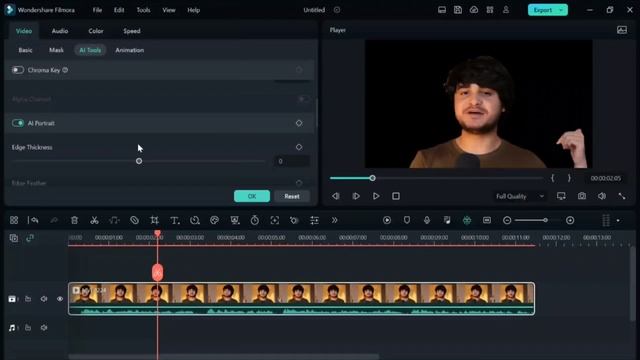Screen dimensions: 640x360
Task: Switch to the Video properties tab
Action: [x=24, y=31]
